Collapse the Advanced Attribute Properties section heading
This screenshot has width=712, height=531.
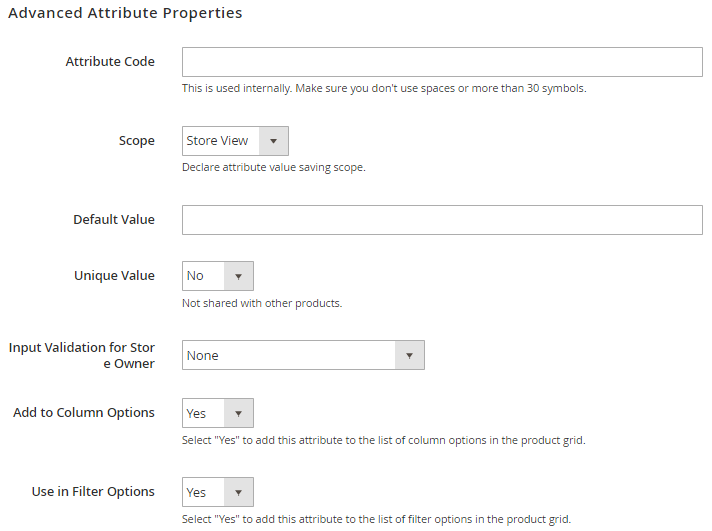click(x=125, y=14)
